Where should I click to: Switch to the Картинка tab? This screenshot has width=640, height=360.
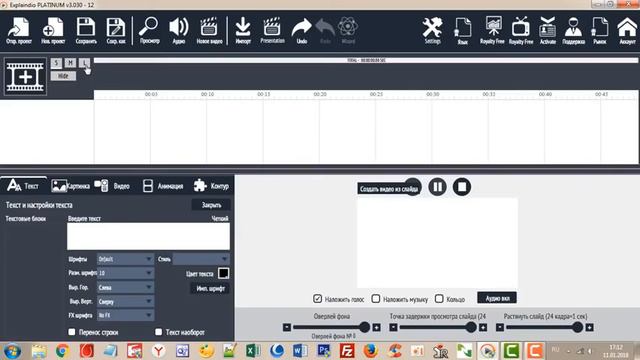pyautogui.click(x=70, y=186)
